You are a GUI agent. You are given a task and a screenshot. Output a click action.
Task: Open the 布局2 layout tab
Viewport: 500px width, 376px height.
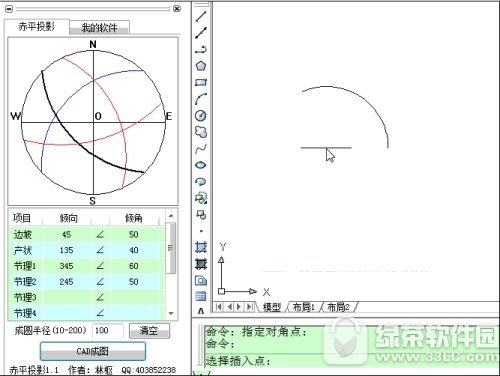pos(338,307)
